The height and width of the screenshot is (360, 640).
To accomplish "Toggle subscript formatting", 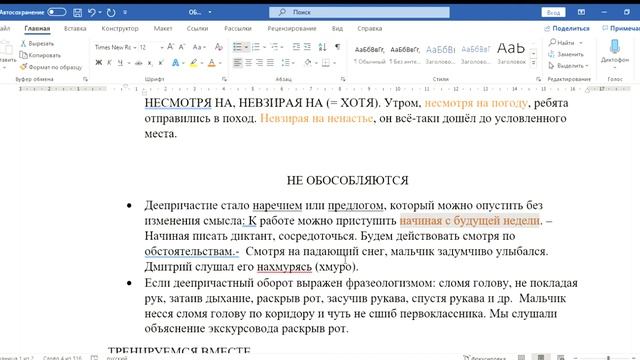I will [150, 63].
